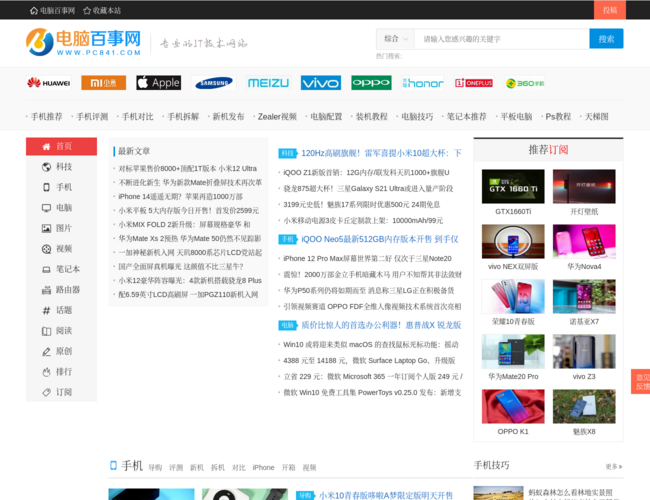Open the Samsung brand logo

tap(214, 83)
